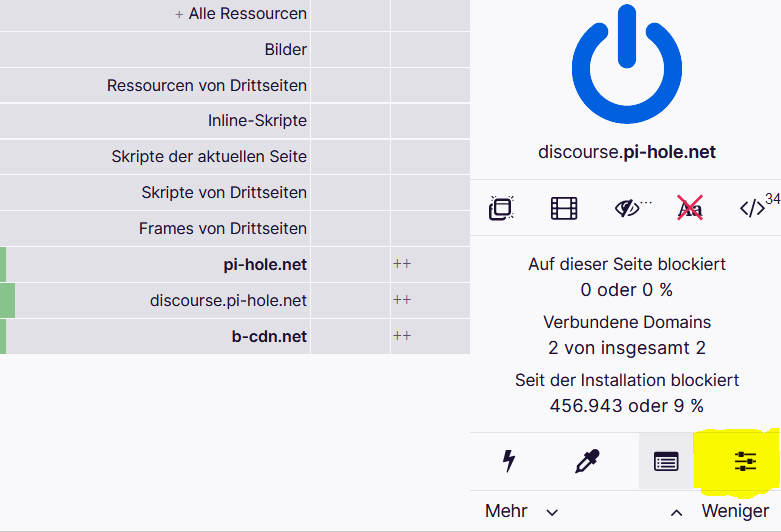Click the ++ cell for discourse.pi-hole.net row
The image size is (781, 532).
point(430,300)
